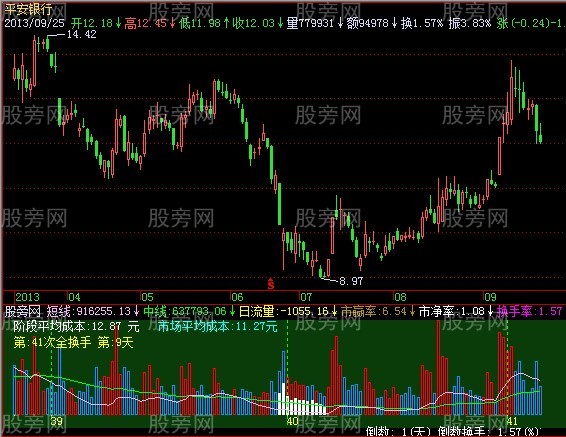Click turnover cycle marker 39

point(56,421)
